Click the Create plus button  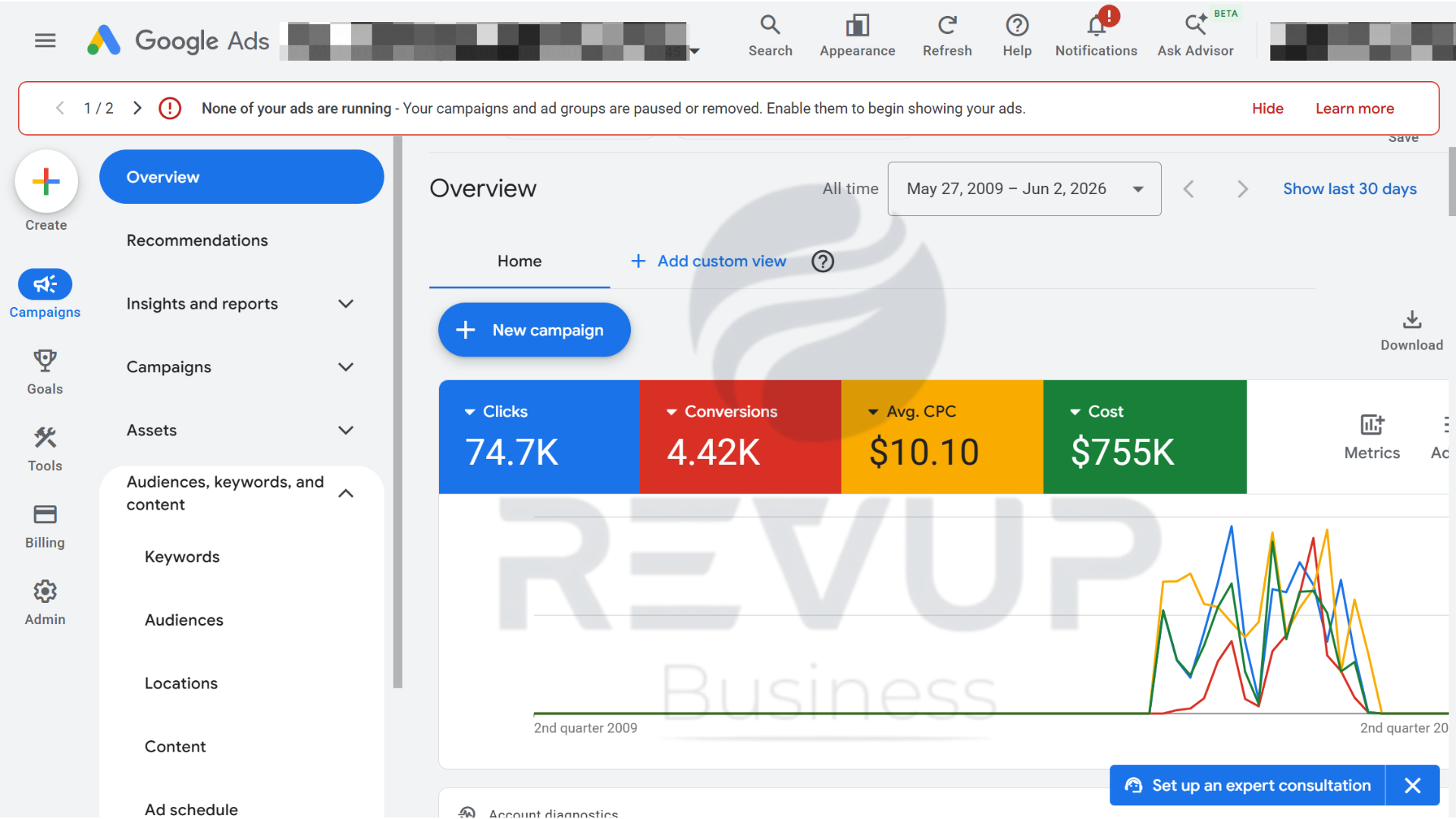(46, 181)
